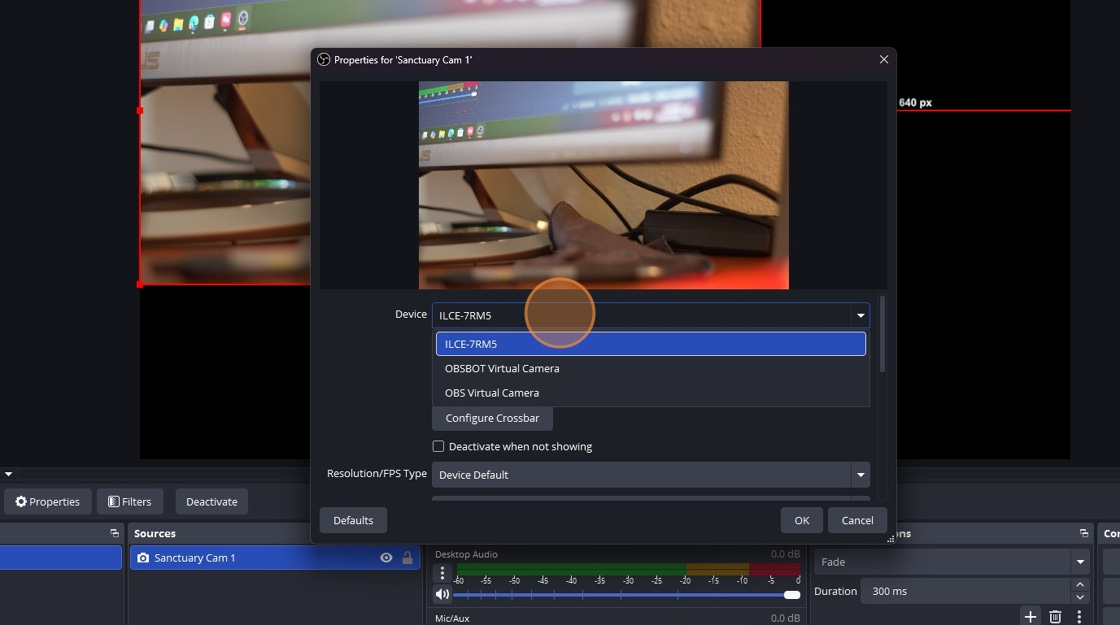The image size is (1120, 625).
Task: Add a transition with the plus icon
Action: [x=1030, y=616]
